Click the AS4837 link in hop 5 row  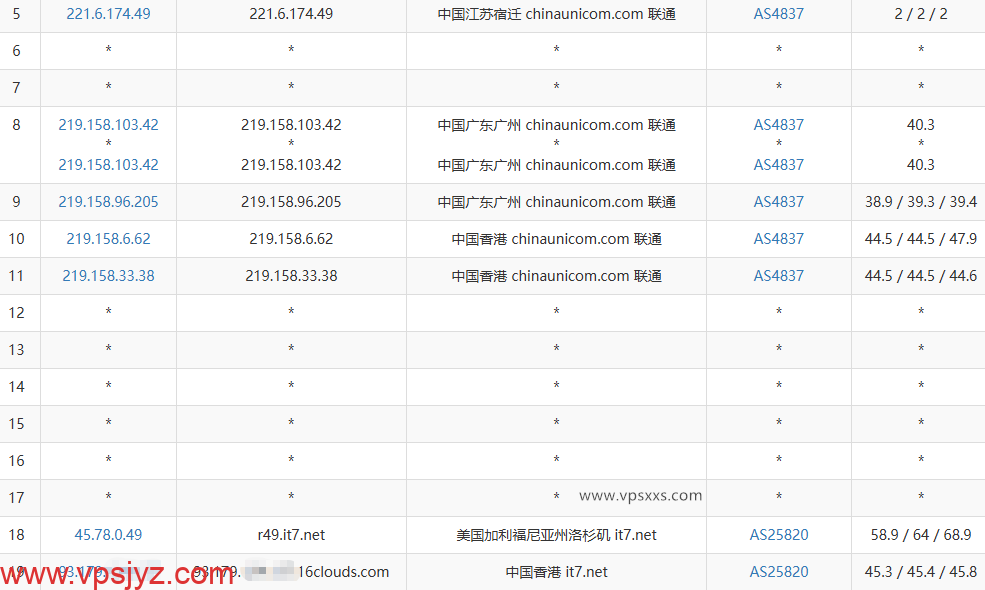click(x=778, y=14)
